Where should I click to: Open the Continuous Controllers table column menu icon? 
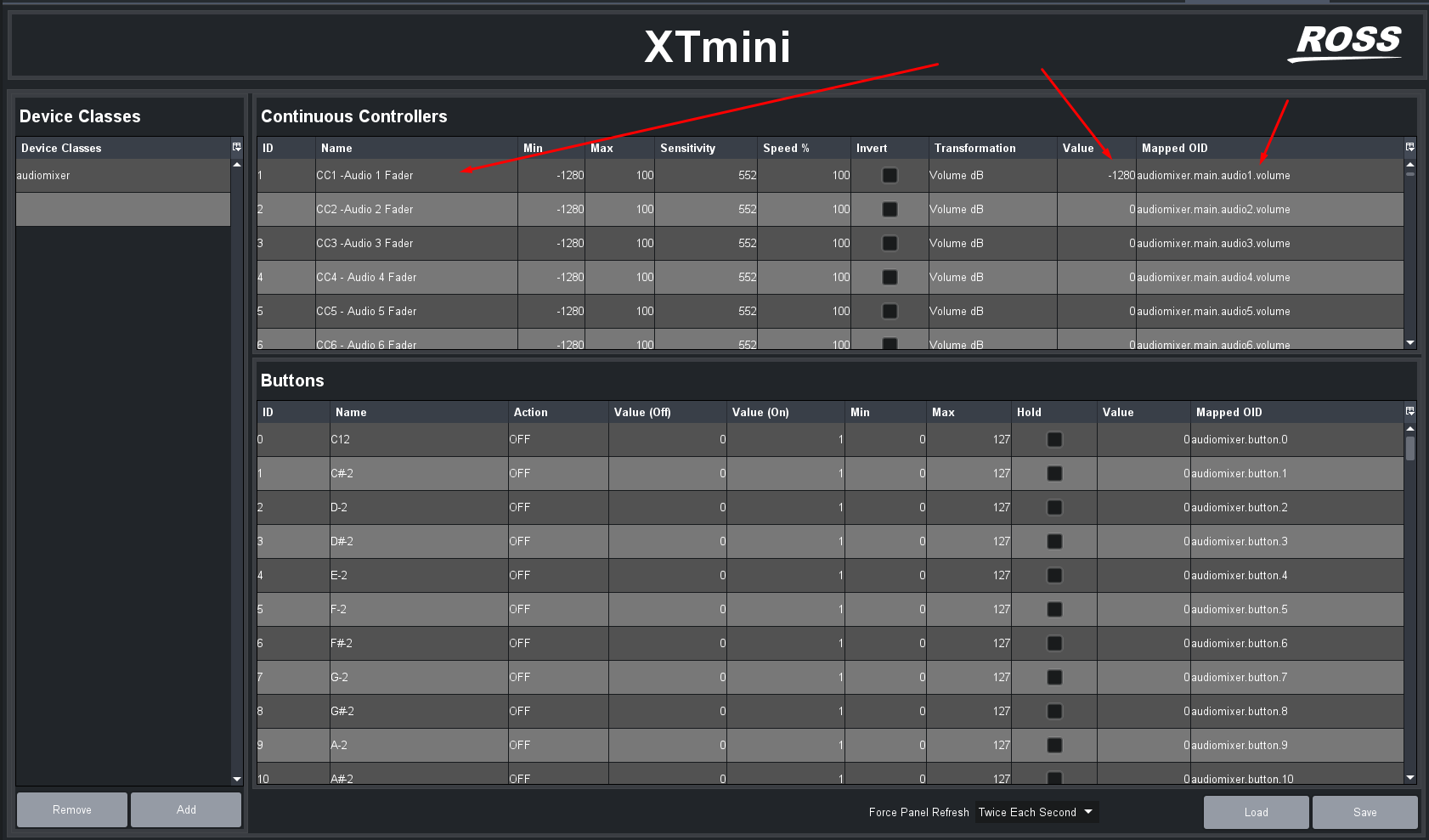click(1410, 147)
